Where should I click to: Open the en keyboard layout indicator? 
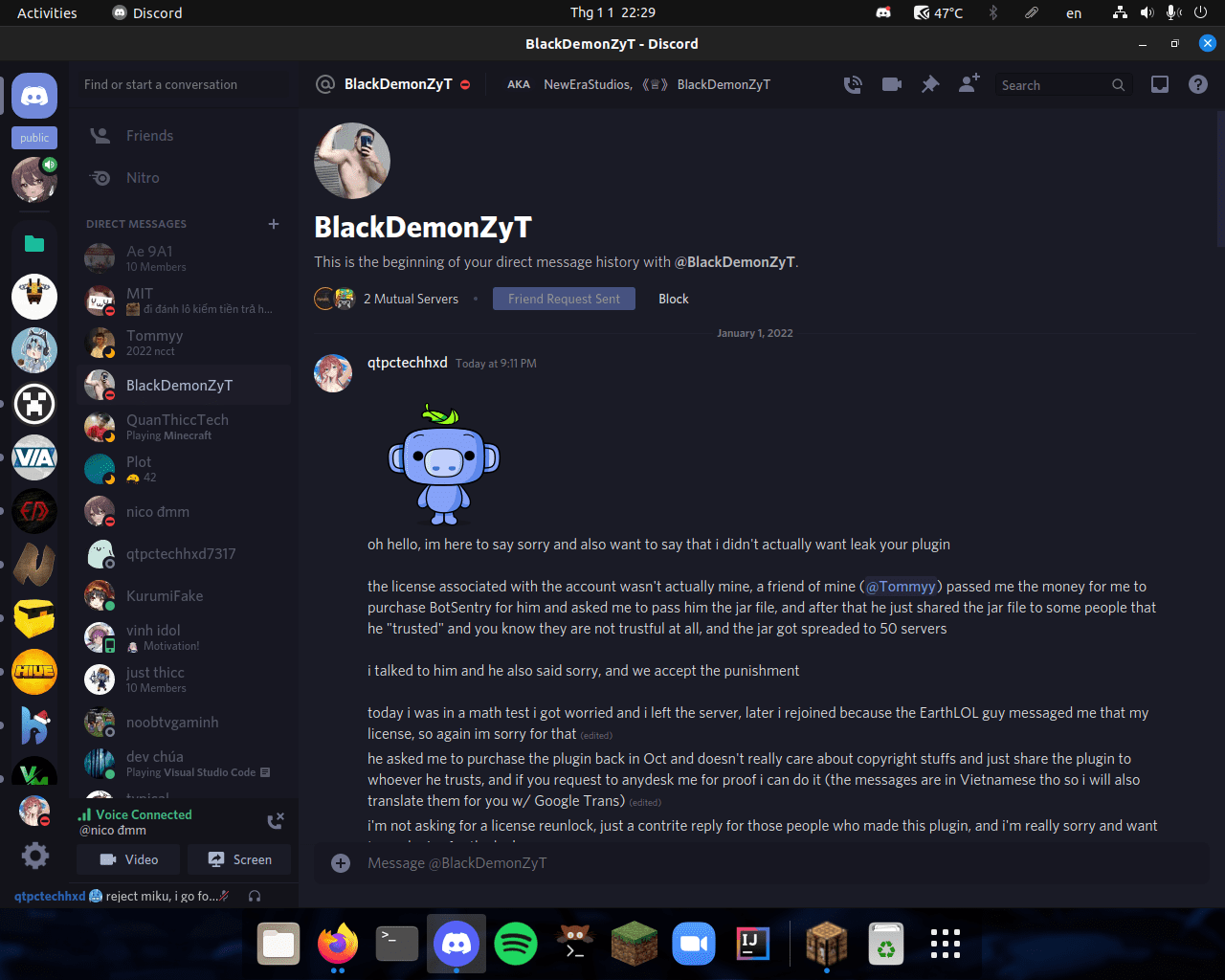(x=1074, y=12)
